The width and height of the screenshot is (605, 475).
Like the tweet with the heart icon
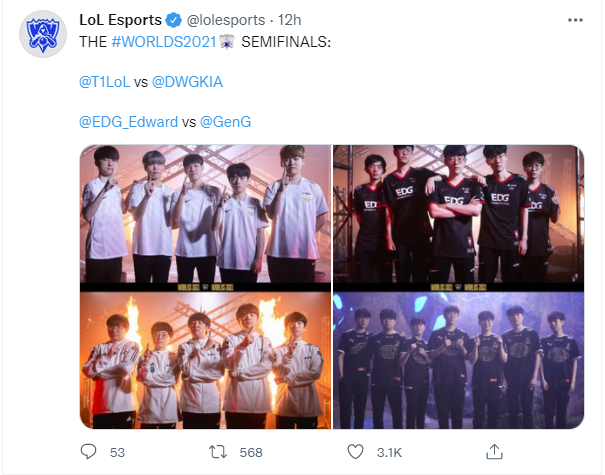[355, 452]
